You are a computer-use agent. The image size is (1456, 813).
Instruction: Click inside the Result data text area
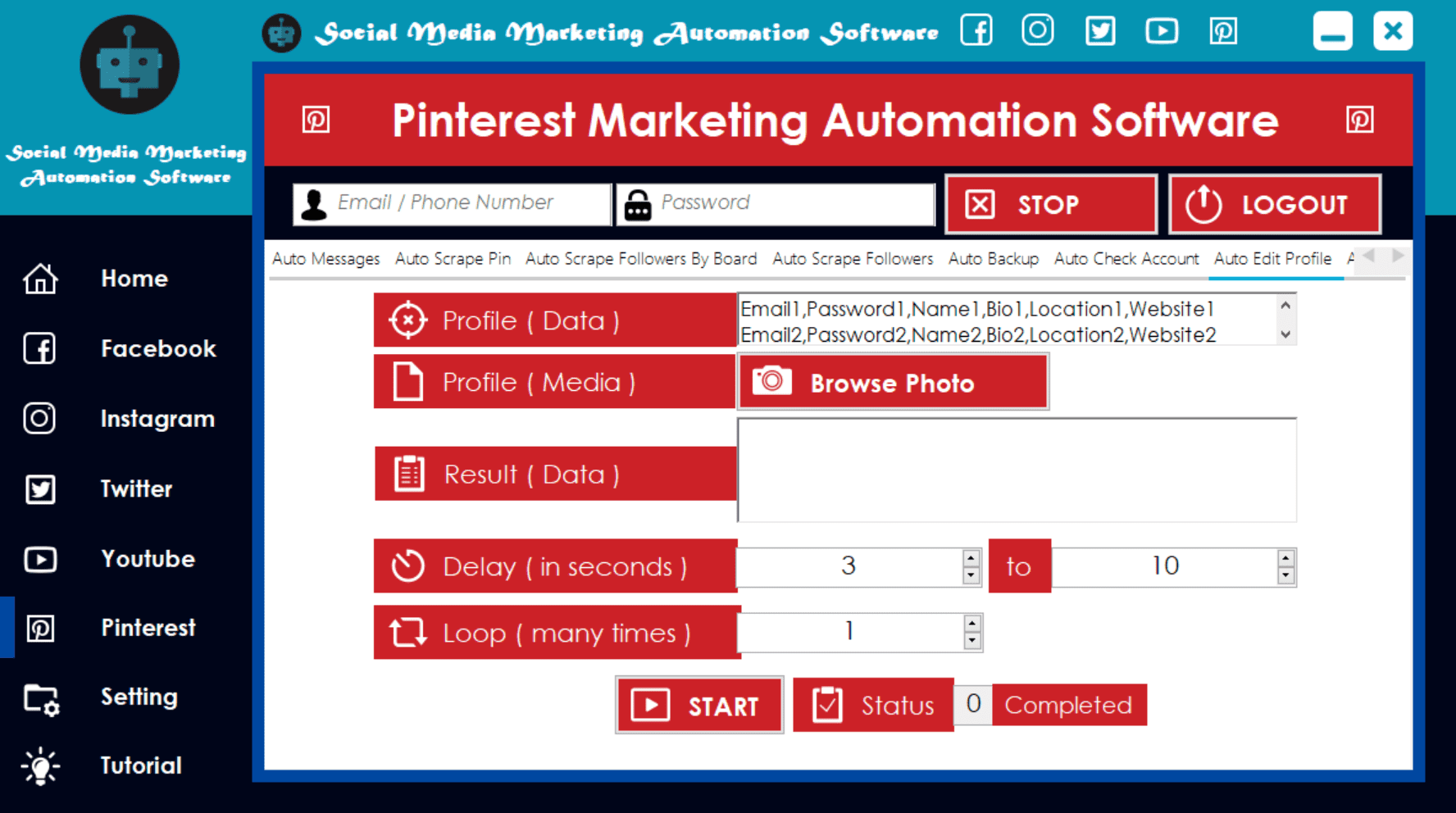click(x=1017, y=470)
